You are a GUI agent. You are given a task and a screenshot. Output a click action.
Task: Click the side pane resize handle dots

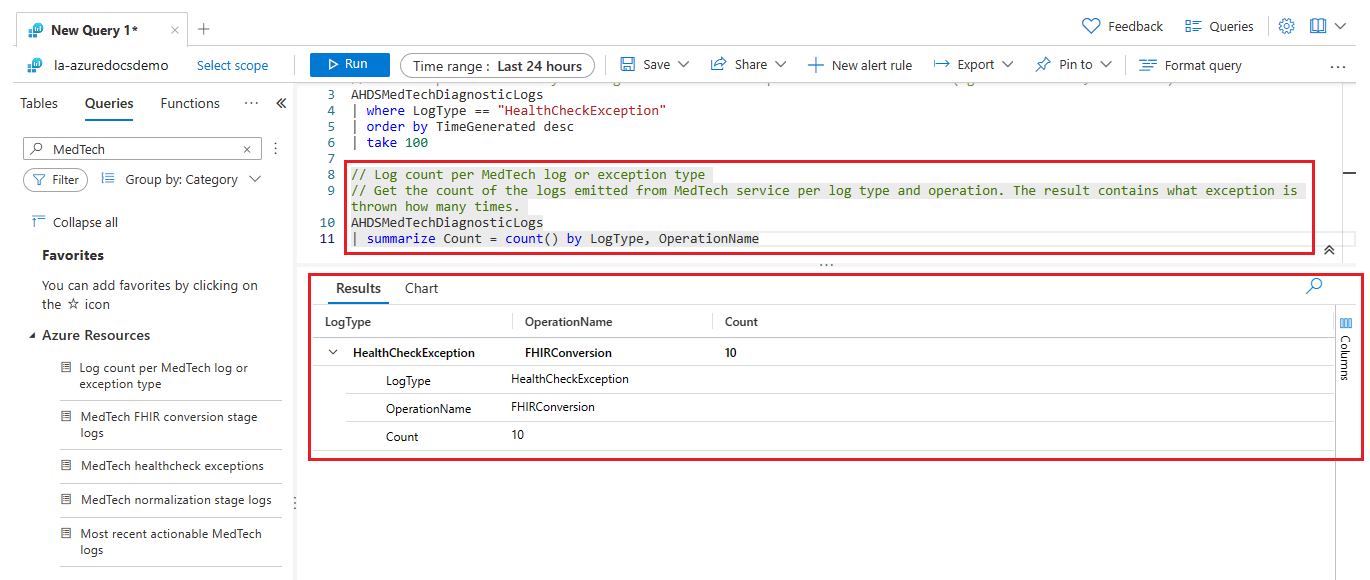(x=294, y=502)
